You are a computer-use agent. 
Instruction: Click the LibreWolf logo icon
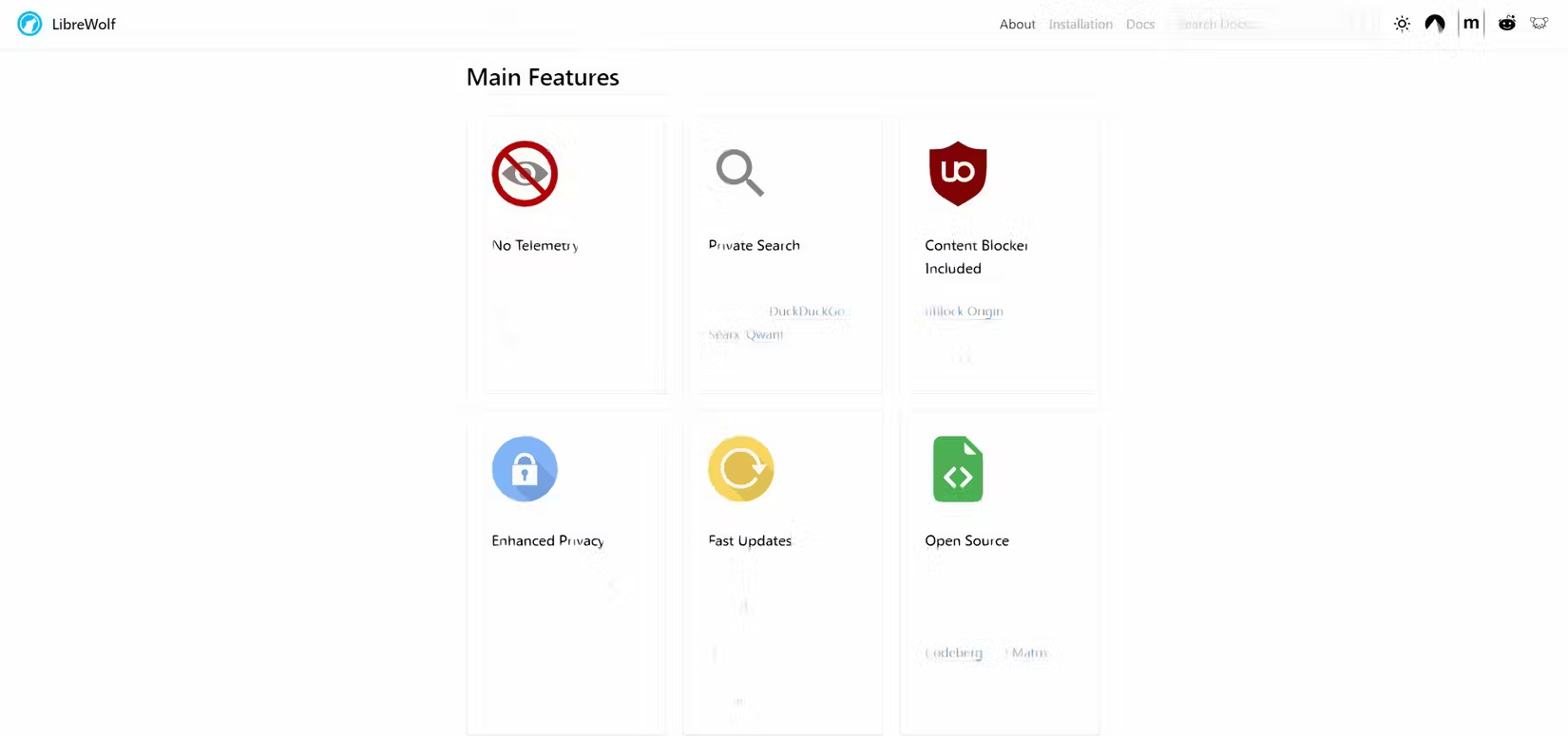pos(29,24)
